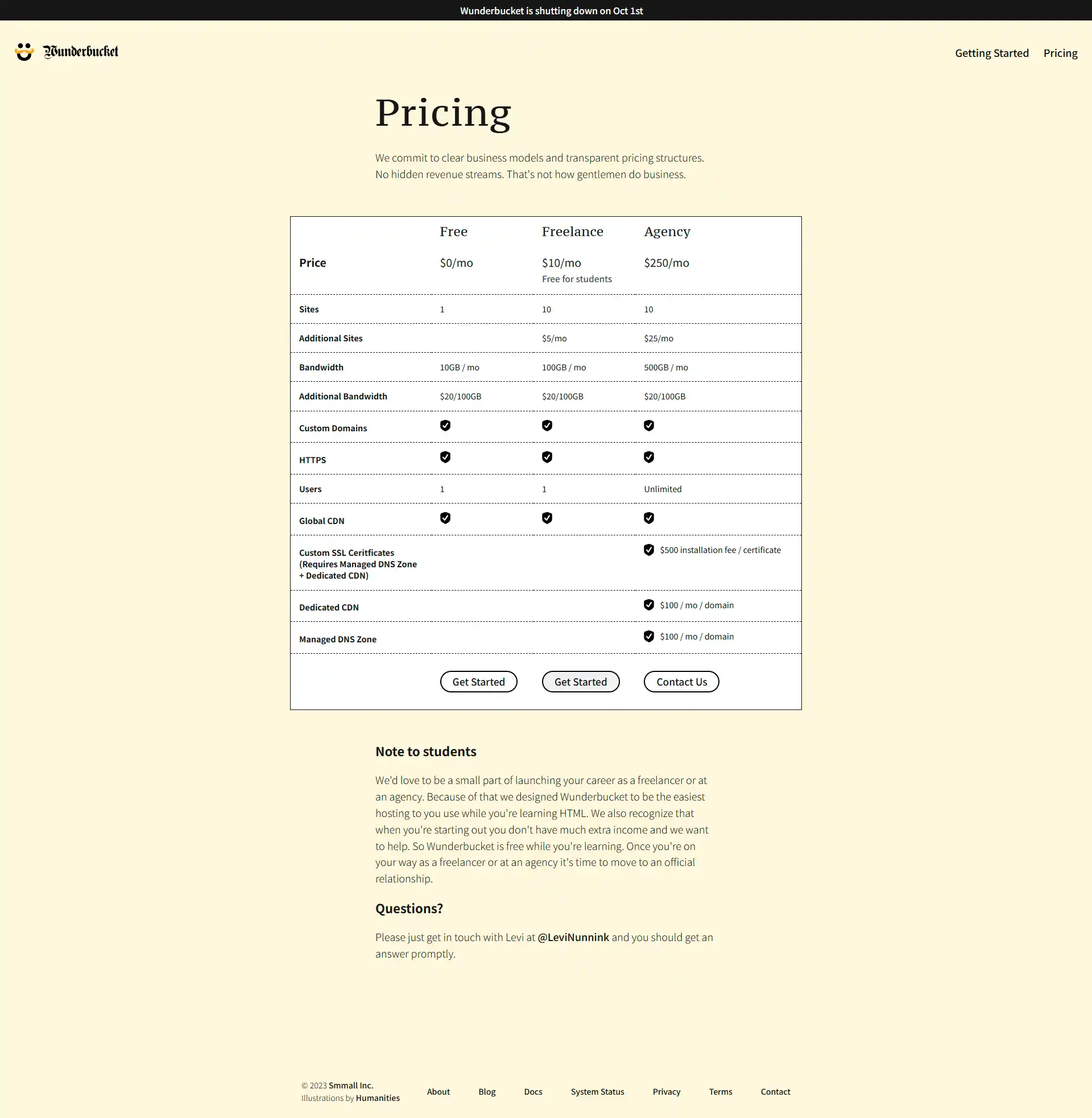Visit the Smmall Inc. footer link
The height and width of the screenshot is (1118, 1092).
pos(350,1086)
